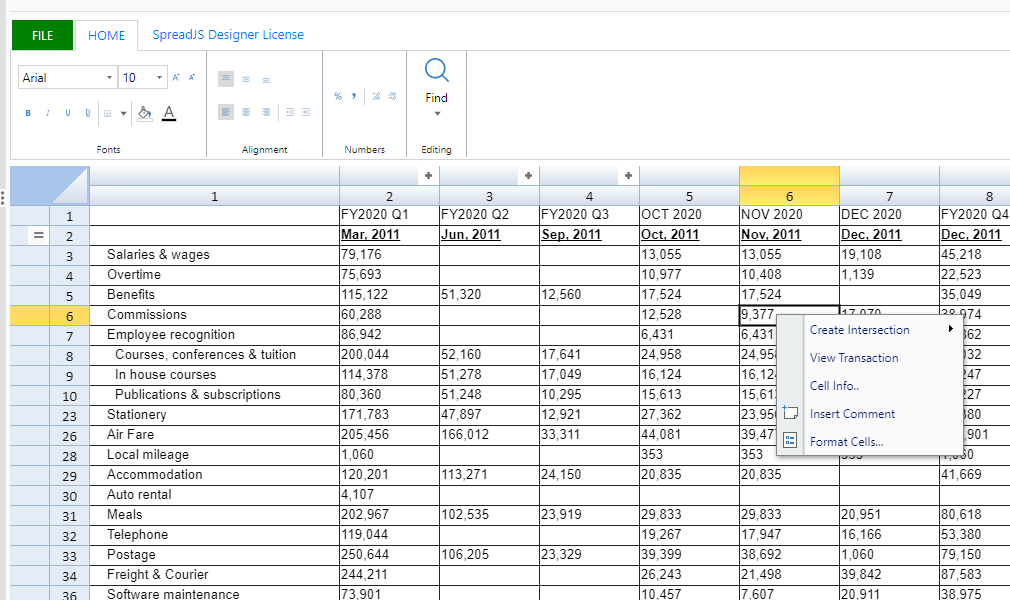The image size is (1010, 600).
Task: Expand the column group with the plus button
Action: [428, 175]
